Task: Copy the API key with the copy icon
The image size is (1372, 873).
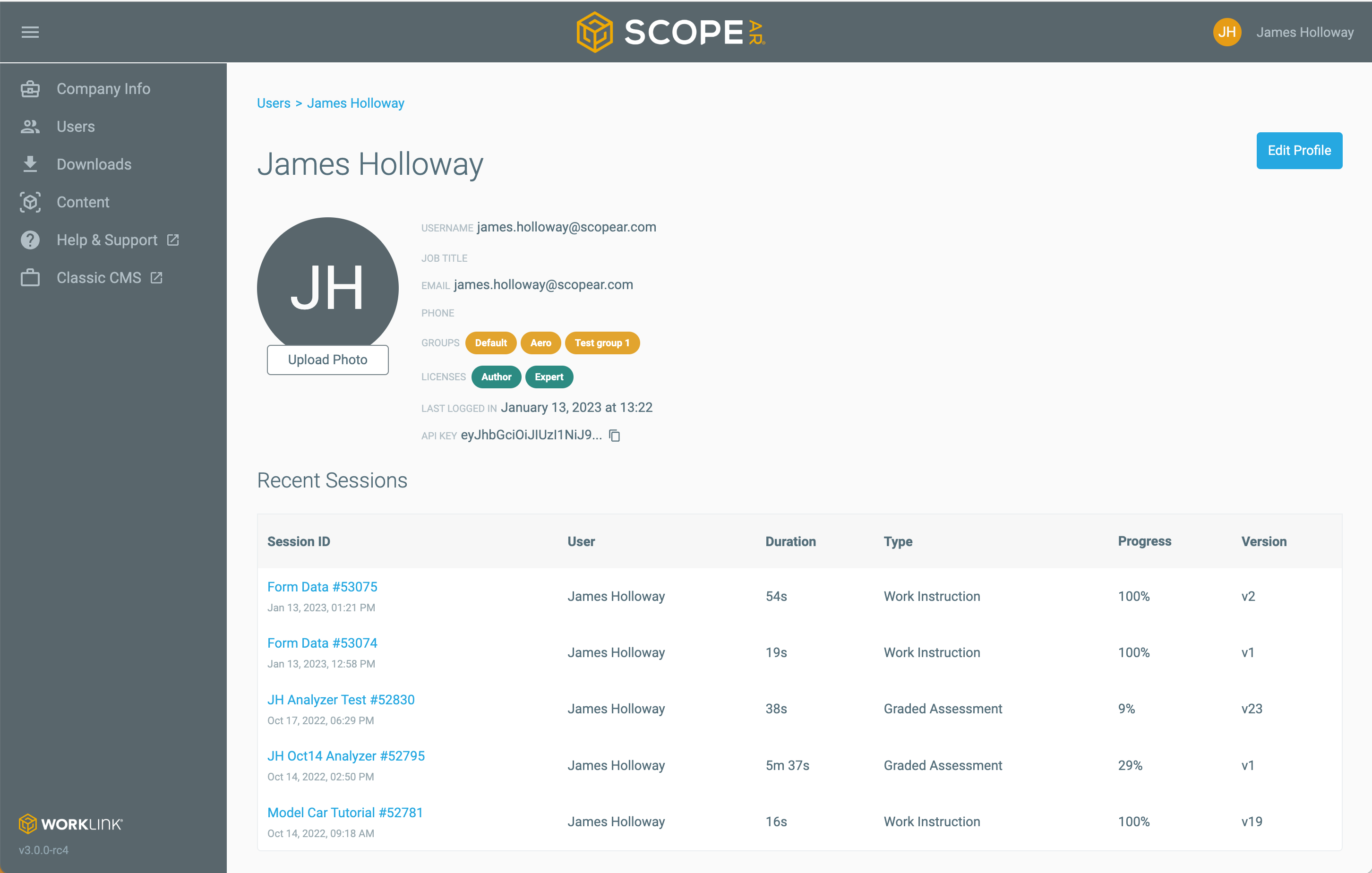Action: (x=615, y=436)
